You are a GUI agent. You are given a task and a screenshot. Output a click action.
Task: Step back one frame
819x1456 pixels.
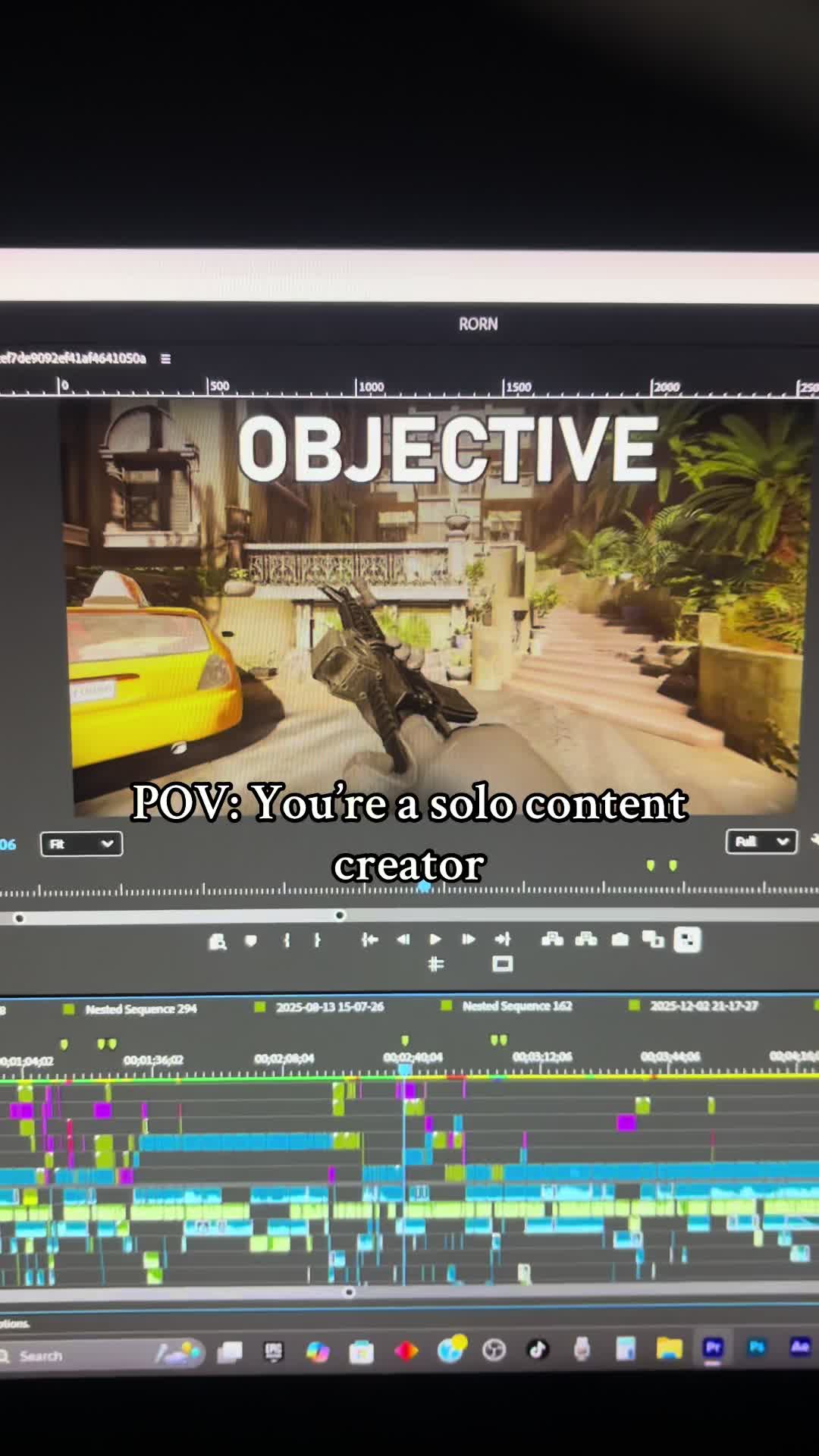click(x=403, y=940)
